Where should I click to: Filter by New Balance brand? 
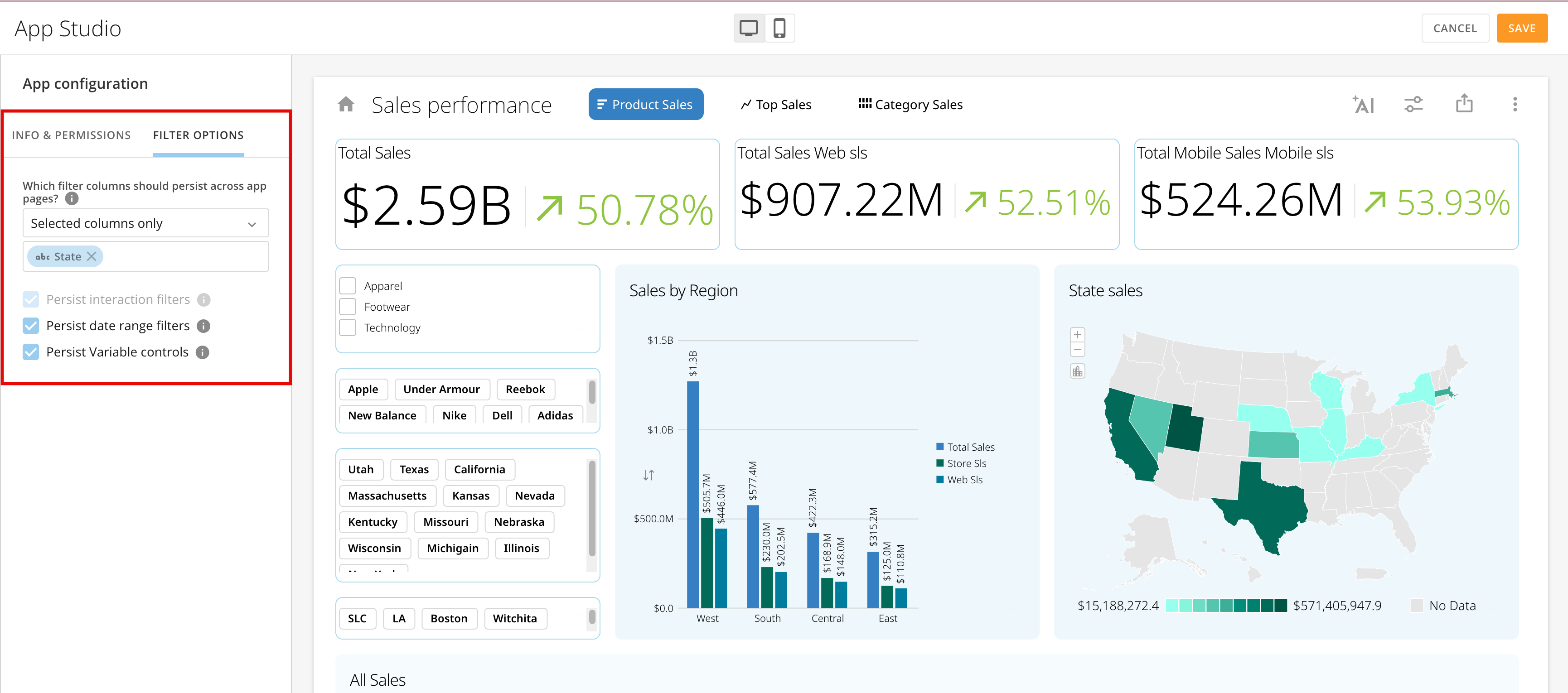[x=382, y=415]
